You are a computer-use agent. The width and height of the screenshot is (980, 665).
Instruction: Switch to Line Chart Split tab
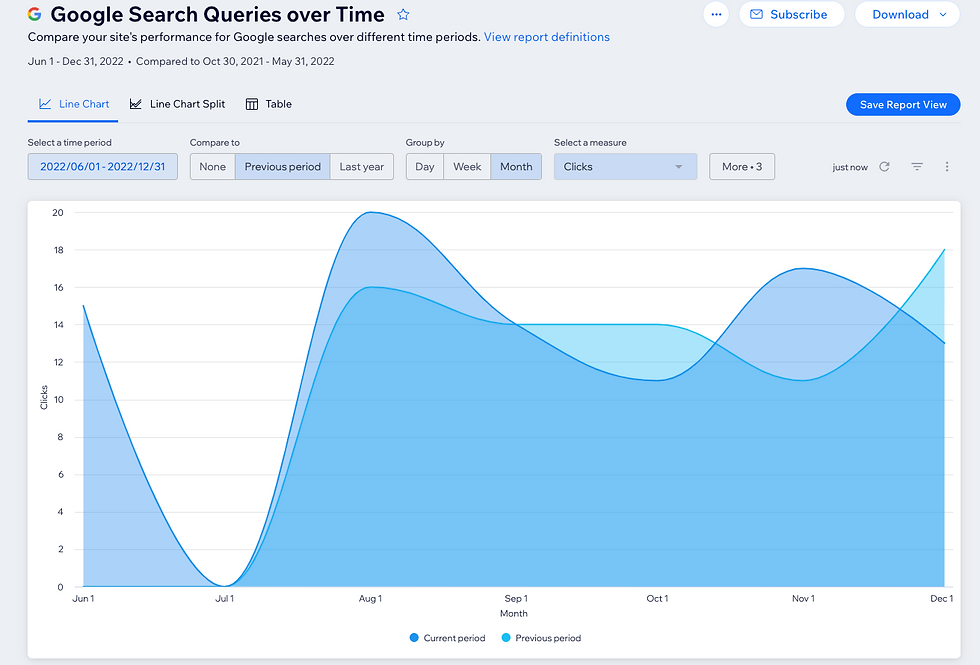[x=177, y=104]
